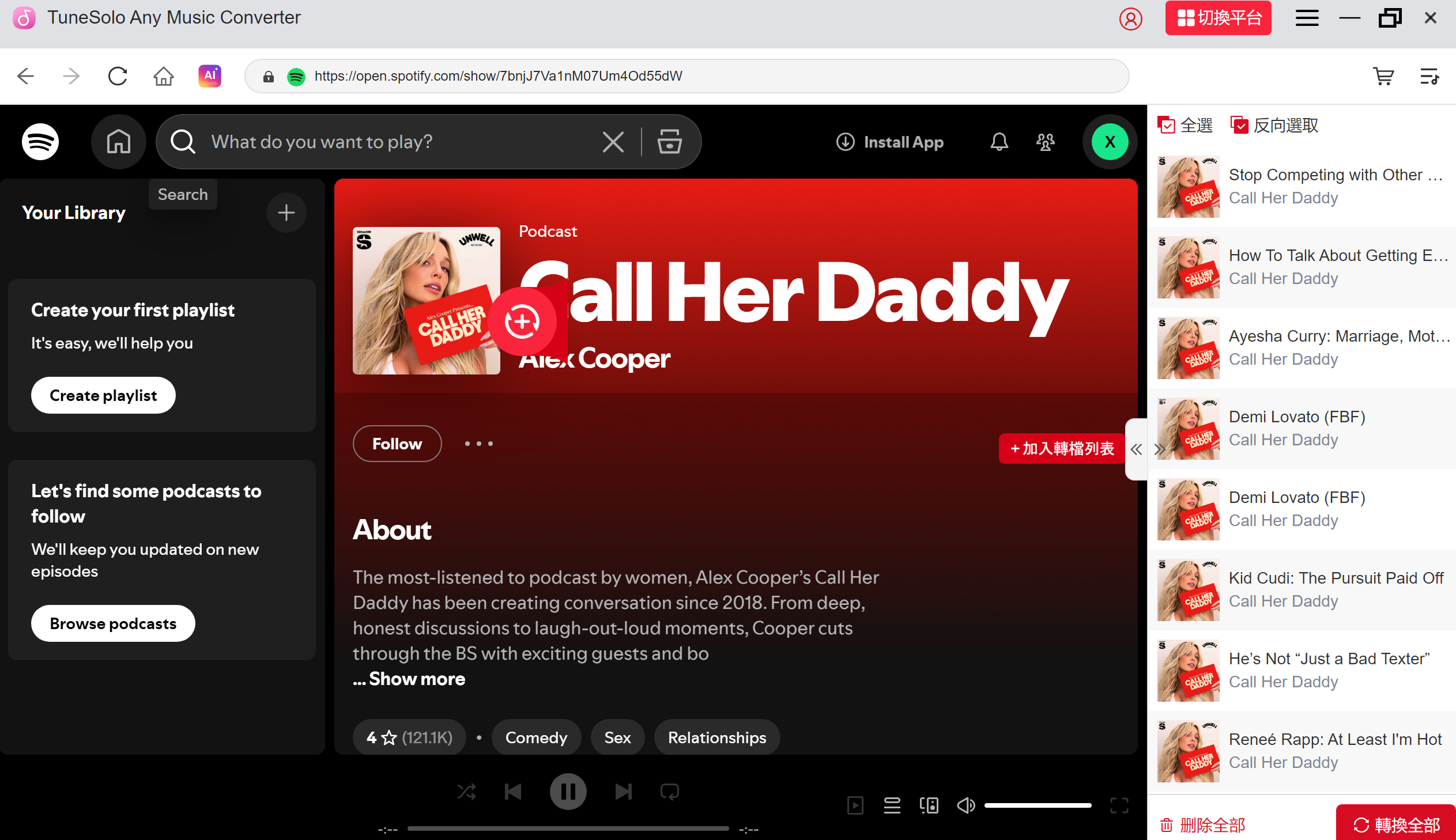
Task: Open the notifications bell
Action: click(x=999, y=142)
